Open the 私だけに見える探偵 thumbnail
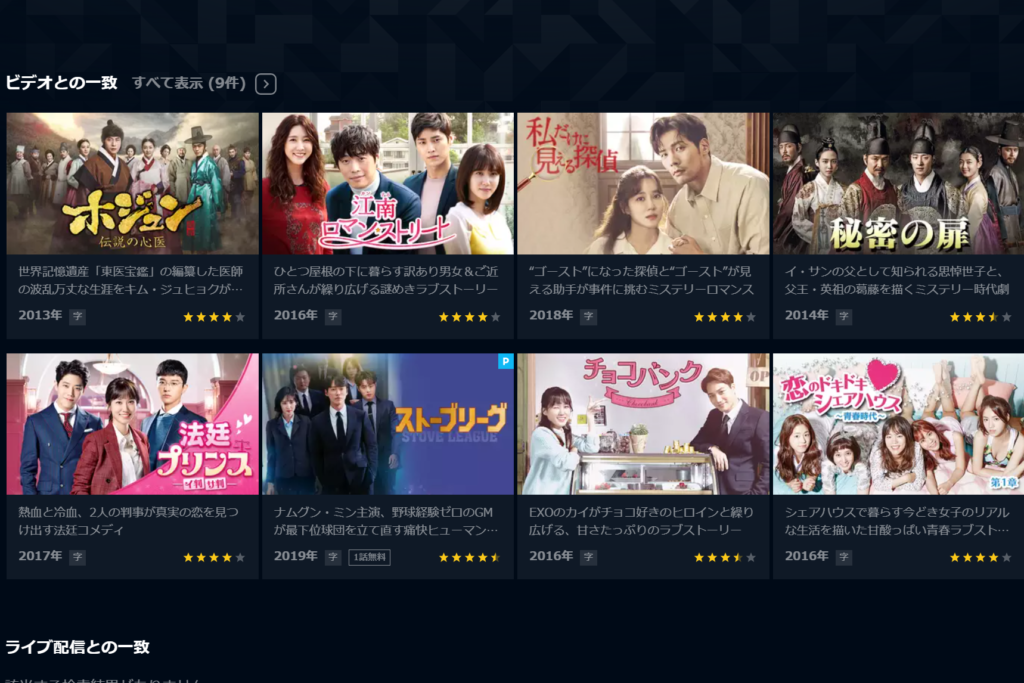Screen dimensions: 1024x683 click(643, 183)
